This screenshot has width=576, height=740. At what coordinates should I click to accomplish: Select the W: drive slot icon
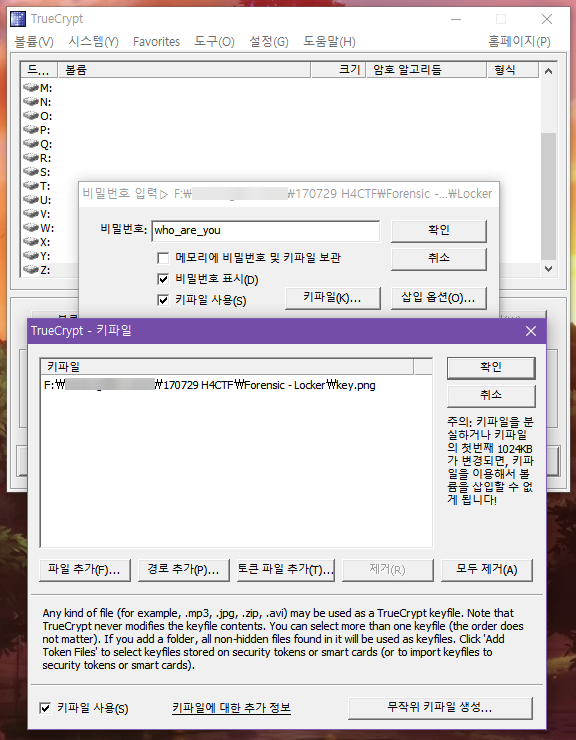tap(31, 228)
